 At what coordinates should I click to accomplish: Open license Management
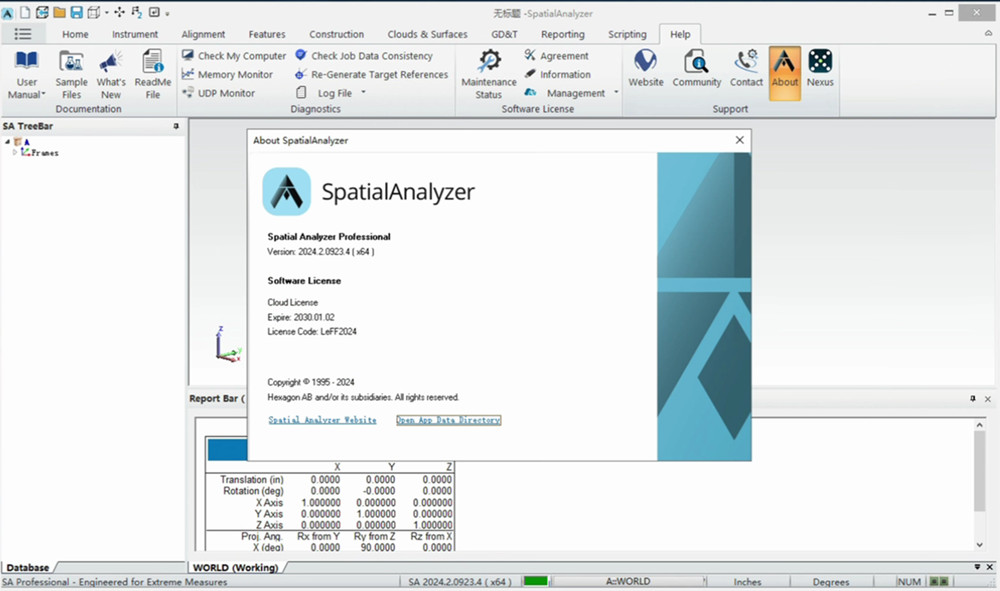[x=566, y=92]
